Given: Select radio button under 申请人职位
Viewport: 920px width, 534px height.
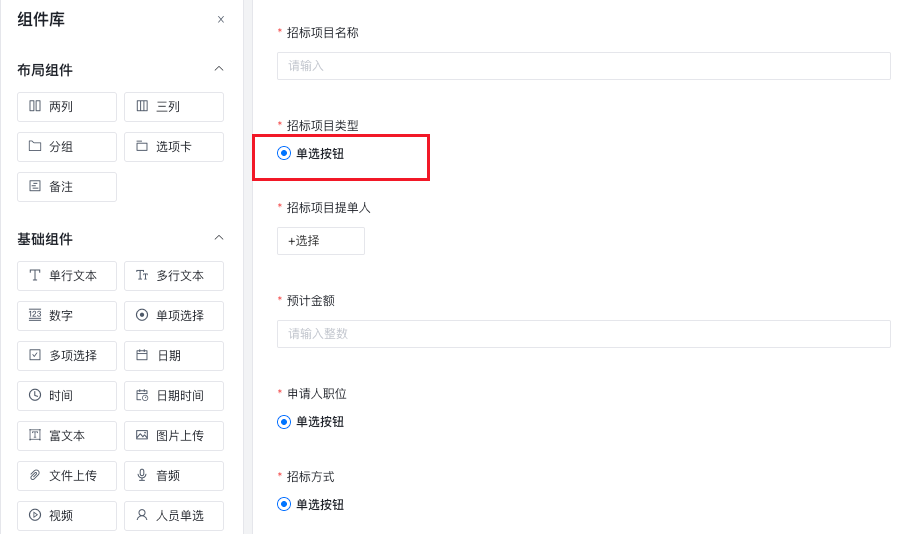Looking at the screenshot, I should [284, 422].
